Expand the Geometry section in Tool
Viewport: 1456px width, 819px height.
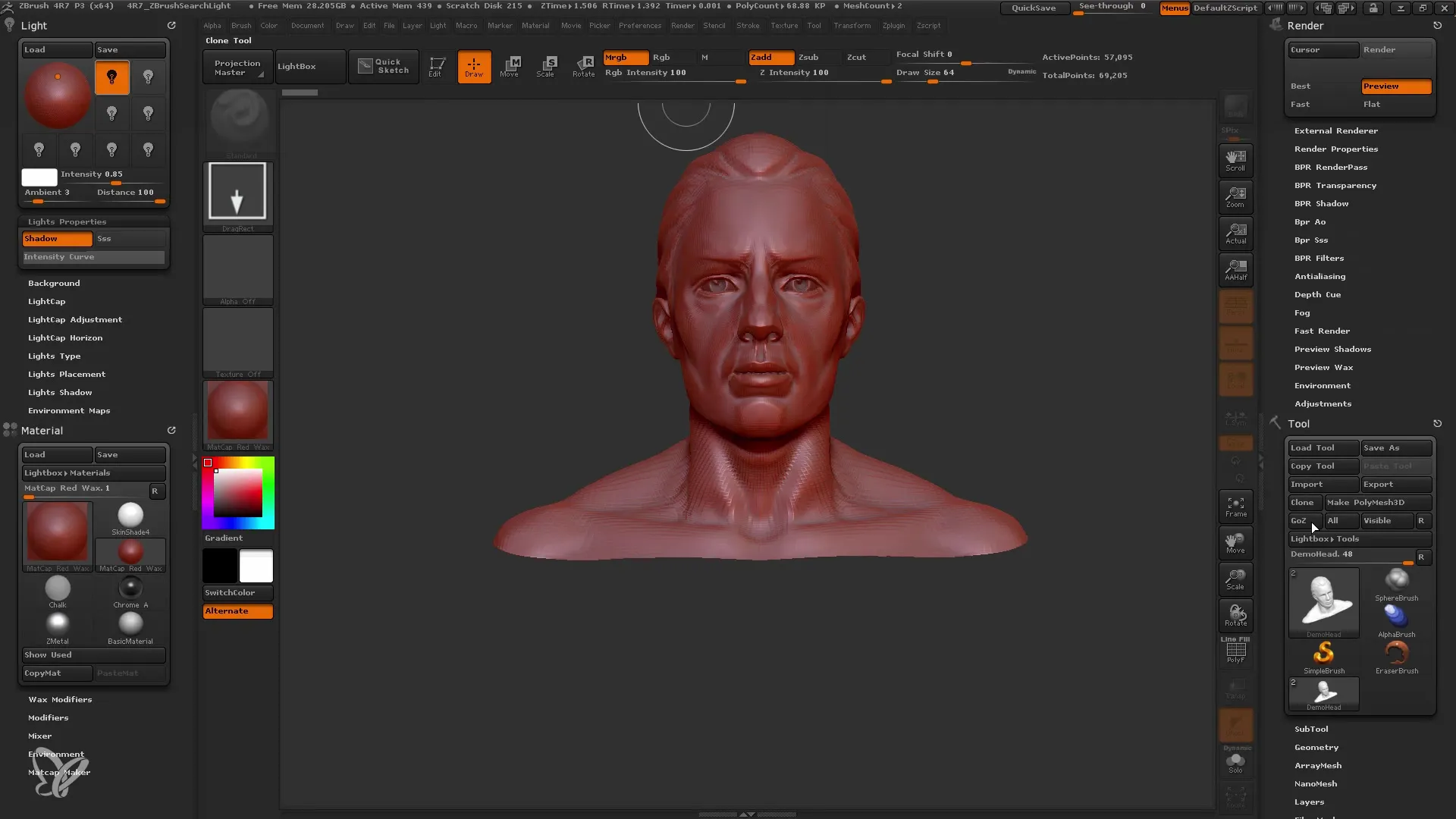coord(1317,747)
